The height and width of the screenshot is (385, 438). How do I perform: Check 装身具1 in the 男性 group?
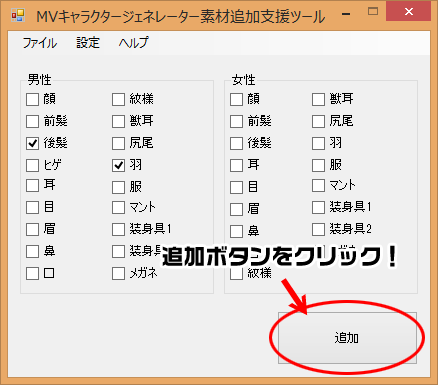coord(118,229)
